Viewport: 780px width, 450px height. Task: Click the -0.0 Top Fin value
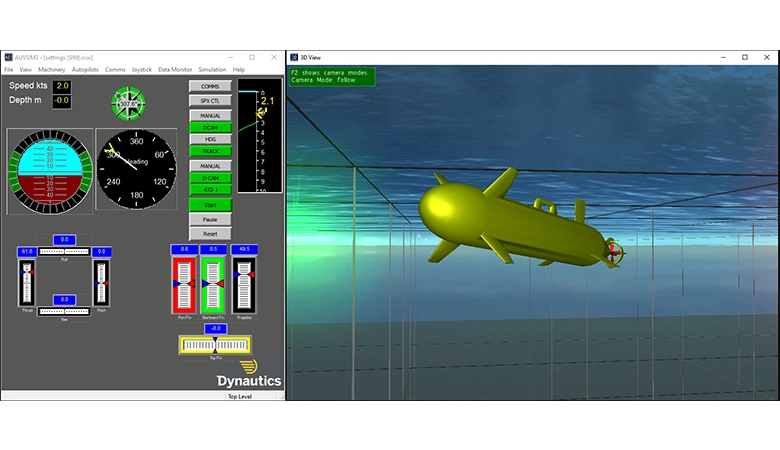tap(215, 329)
